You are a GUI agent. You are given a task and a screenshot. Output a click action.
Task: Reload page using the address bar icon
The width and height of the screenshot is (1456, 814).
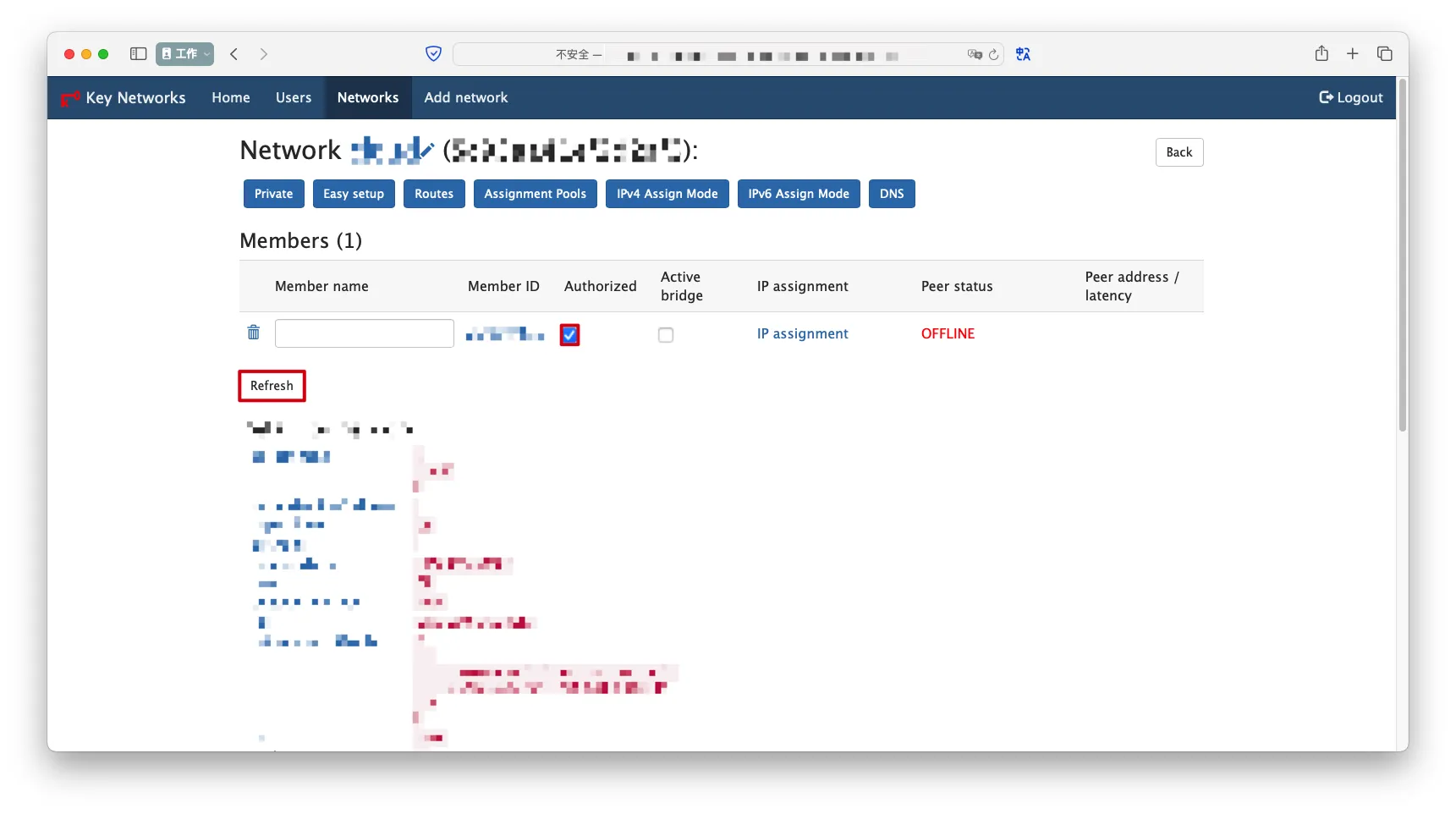click(x=994, y=54)
